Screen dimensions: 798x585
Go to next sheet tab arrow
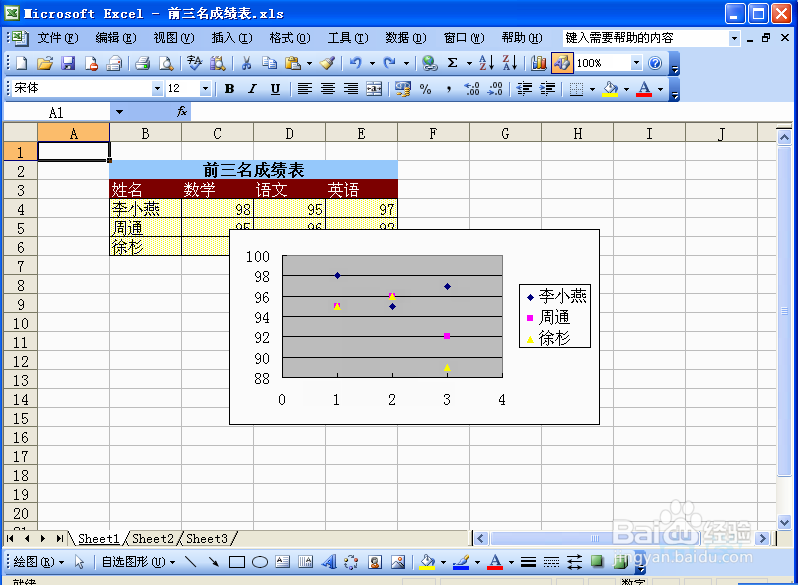tap(43, 539)
